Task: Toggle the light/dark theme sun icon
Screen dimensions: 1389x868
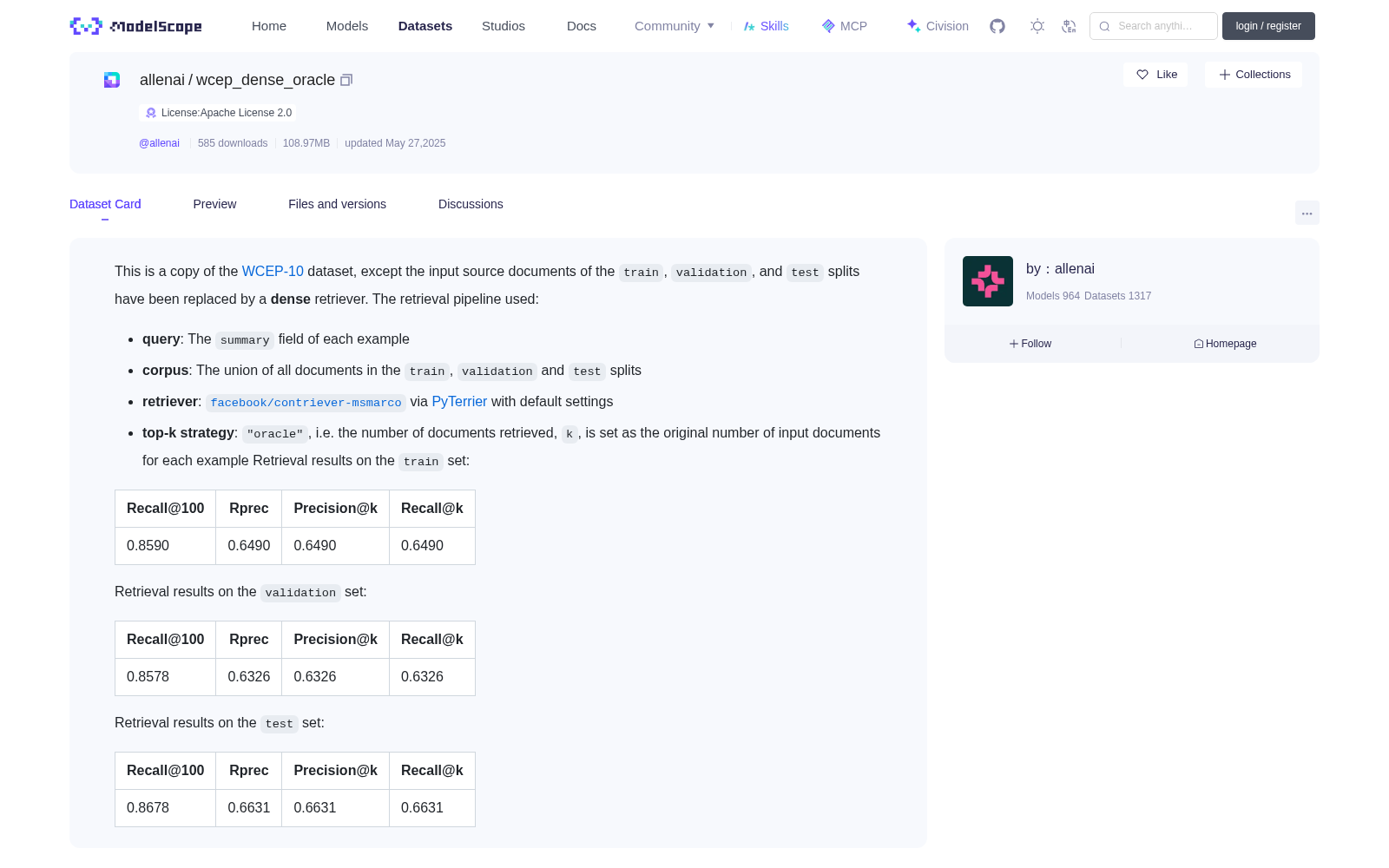Action: [1037, 26]
